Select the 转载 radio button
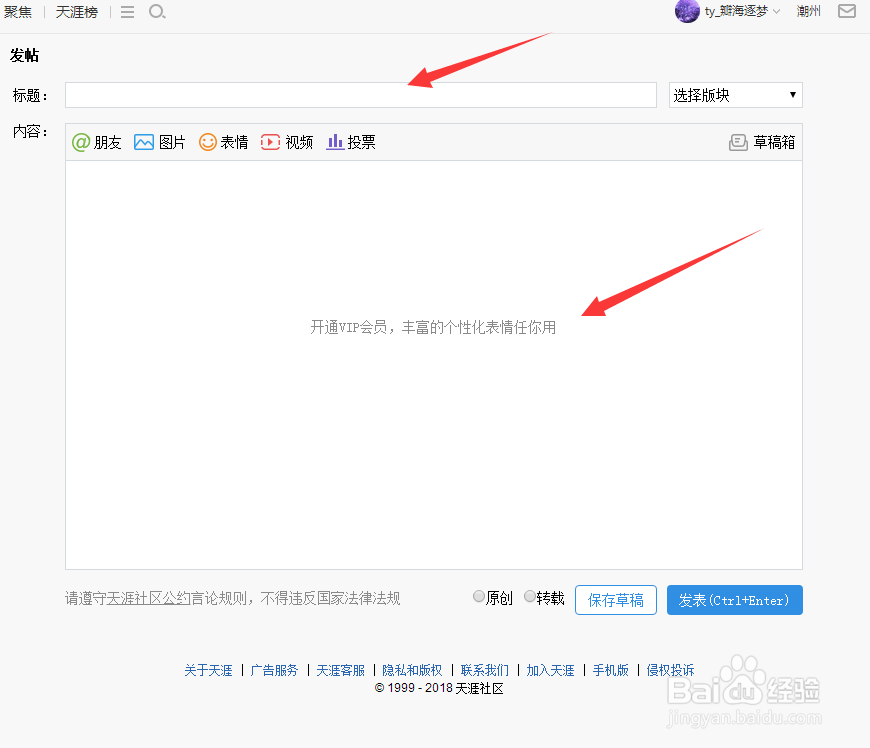Image resolution: width=870 pixels, height=748 pixels. click(530, 597)
